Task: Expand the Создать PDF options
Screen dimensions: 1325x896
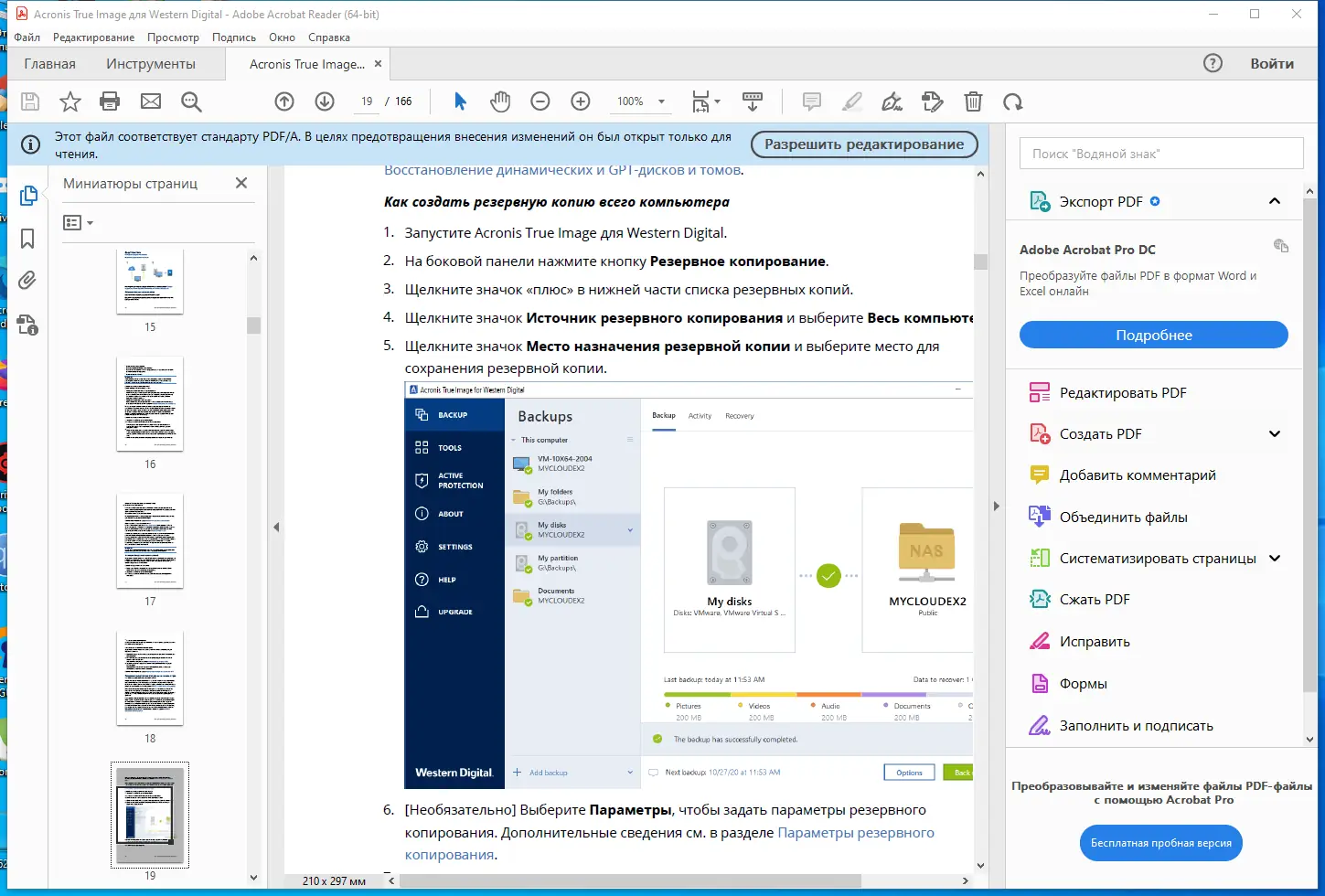Action: click(x=1275, y=434)
